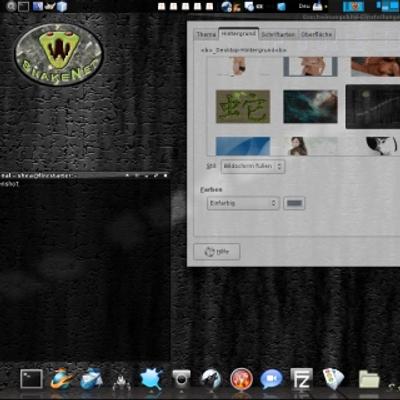This screenshot has width=400, height=400.
Task: Launch the blue splat application in dock
Action: tap(151, 379)
